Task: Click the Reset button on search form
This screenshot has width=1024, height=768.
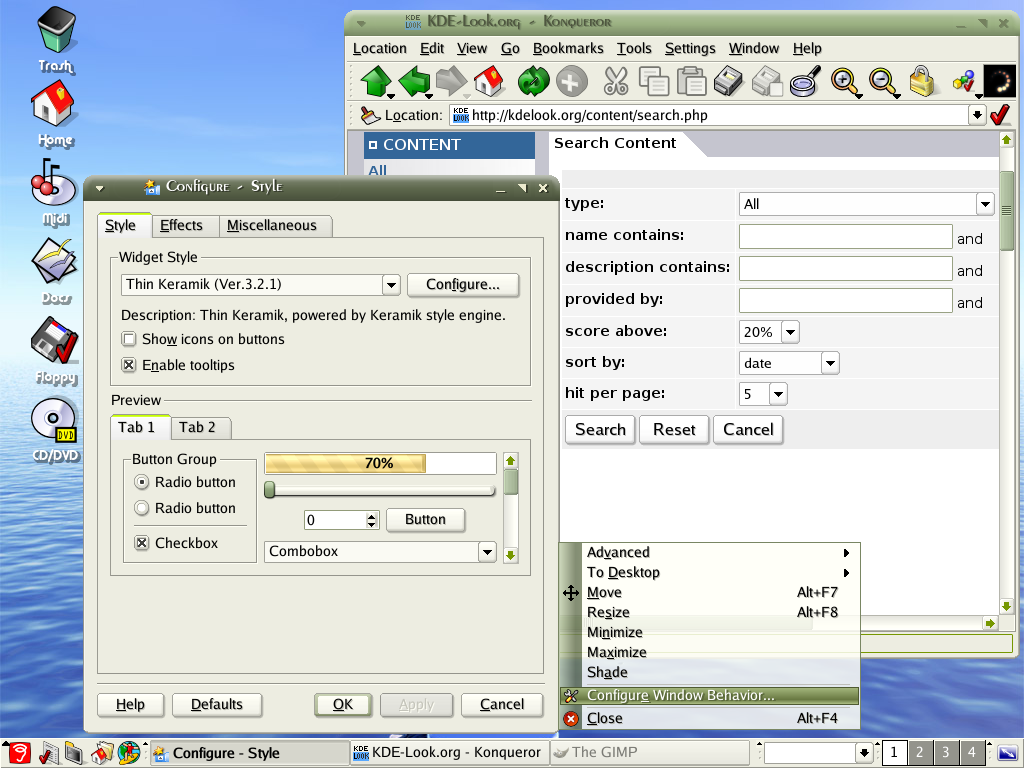Action: pos(674,430)
